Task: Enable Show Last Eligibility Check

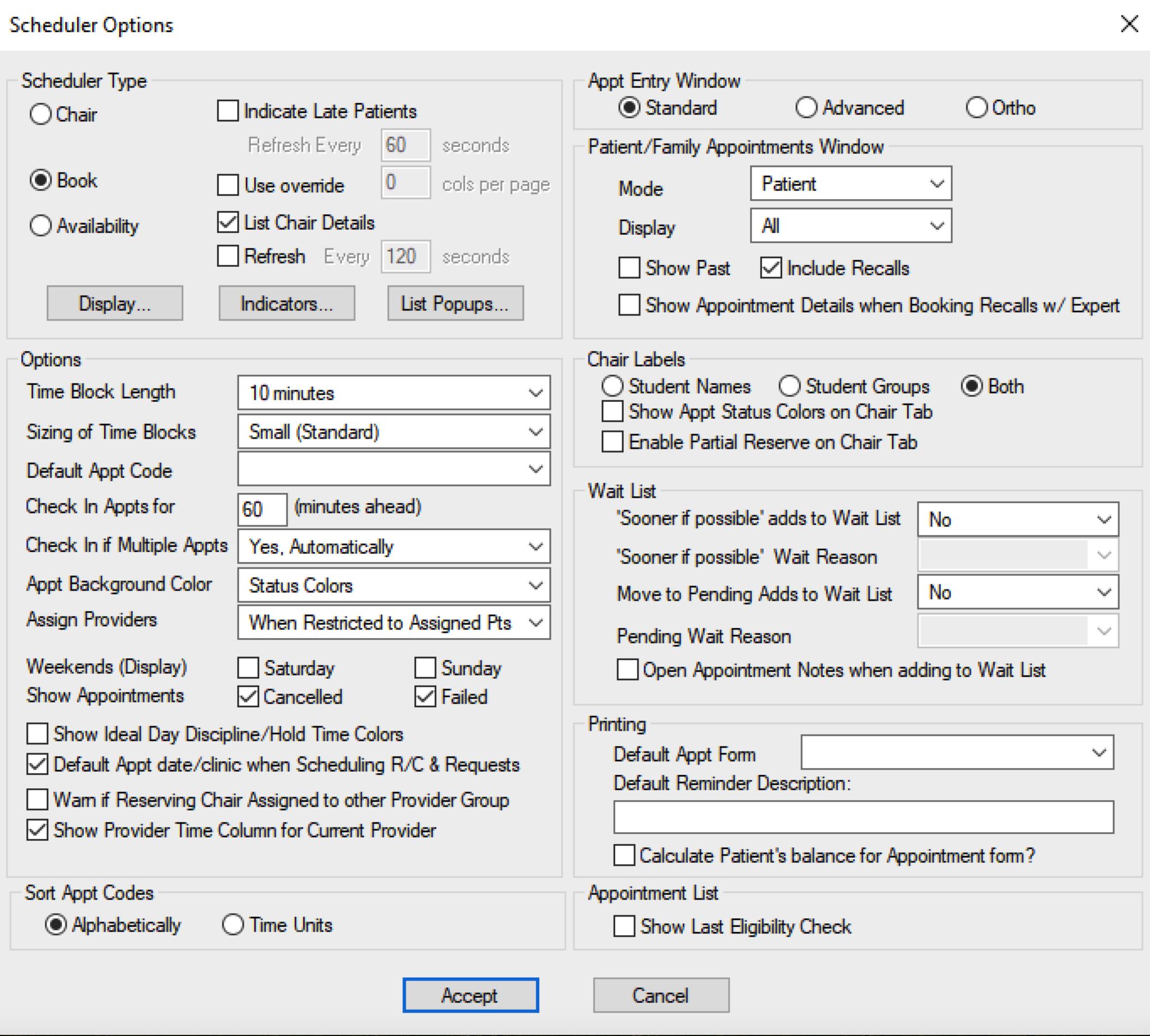Action: (625, 926)
